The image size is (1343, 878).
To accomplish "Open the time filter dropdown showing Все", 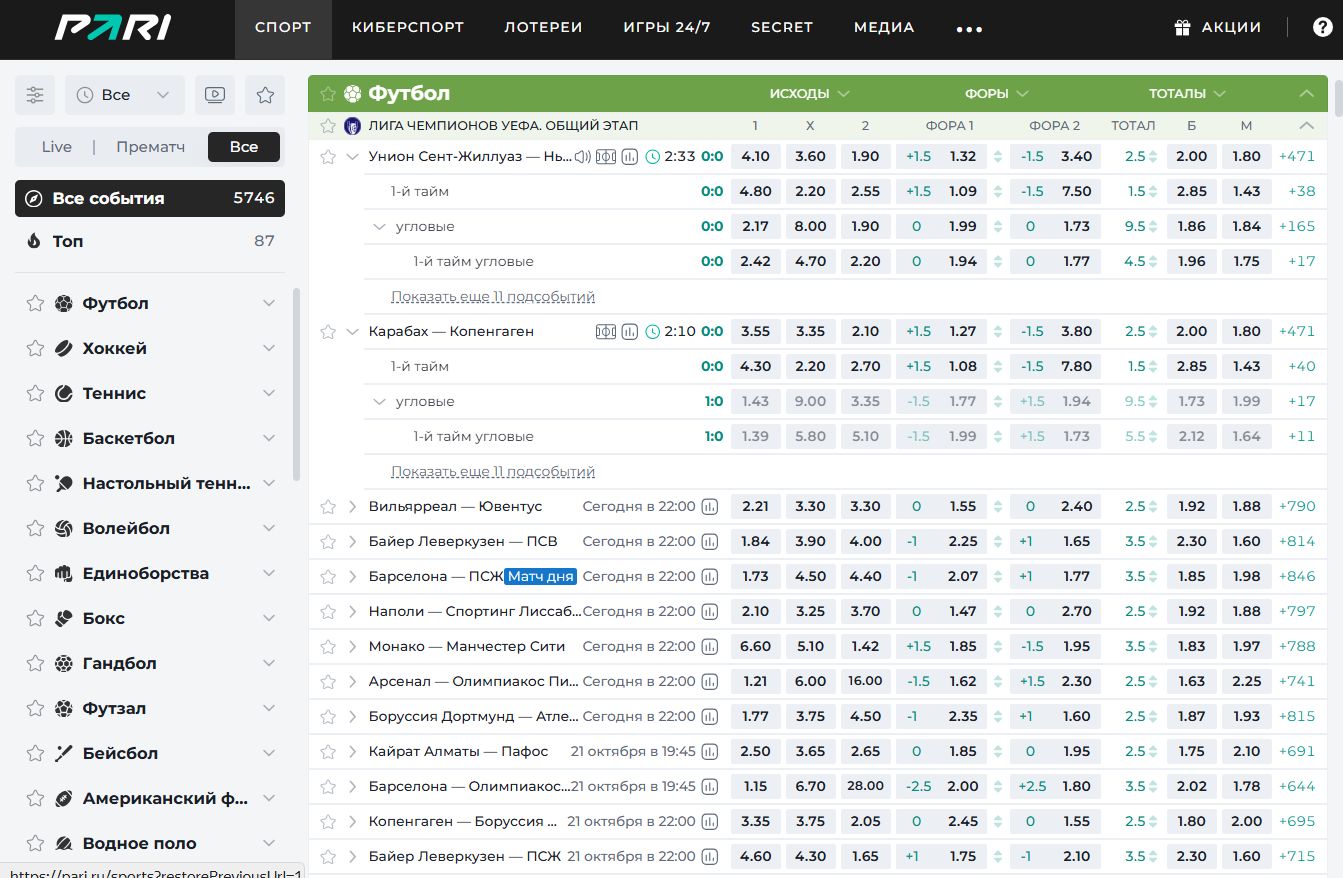I will tap(125, 95).
